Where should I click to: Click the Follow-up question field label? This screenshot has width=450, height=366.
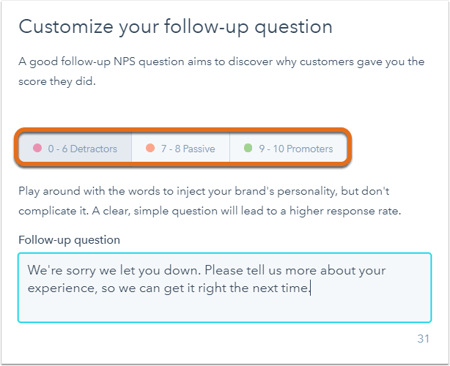tap(69, 240)
